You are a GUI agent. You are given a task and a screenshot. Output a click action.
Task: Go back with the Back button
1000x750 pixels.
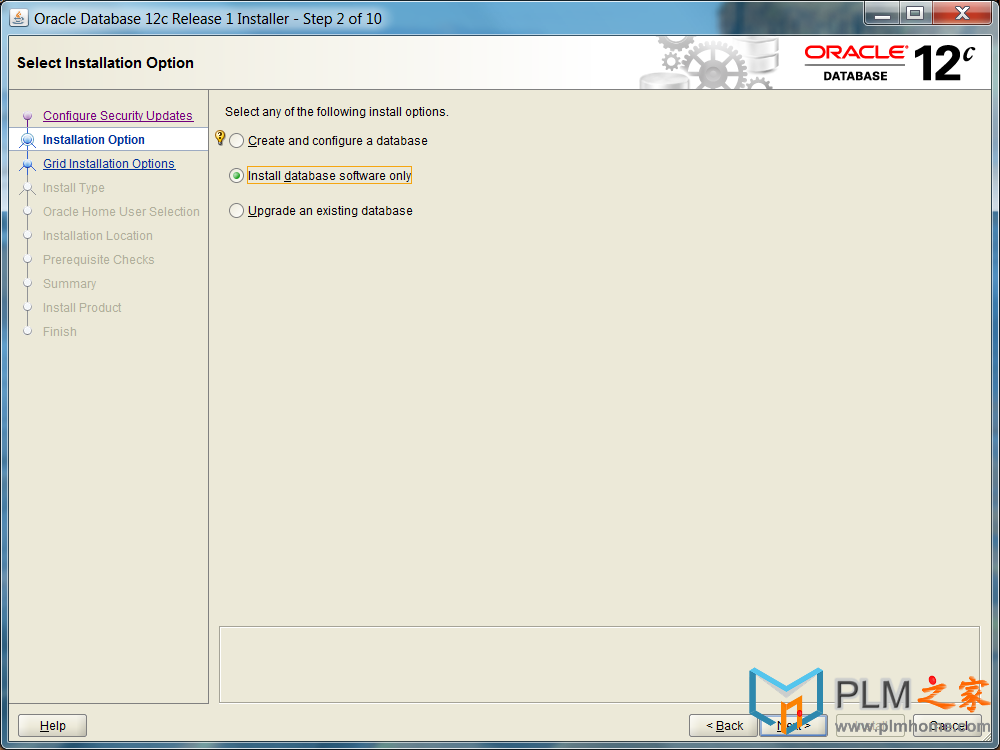[x=724, y=725]
